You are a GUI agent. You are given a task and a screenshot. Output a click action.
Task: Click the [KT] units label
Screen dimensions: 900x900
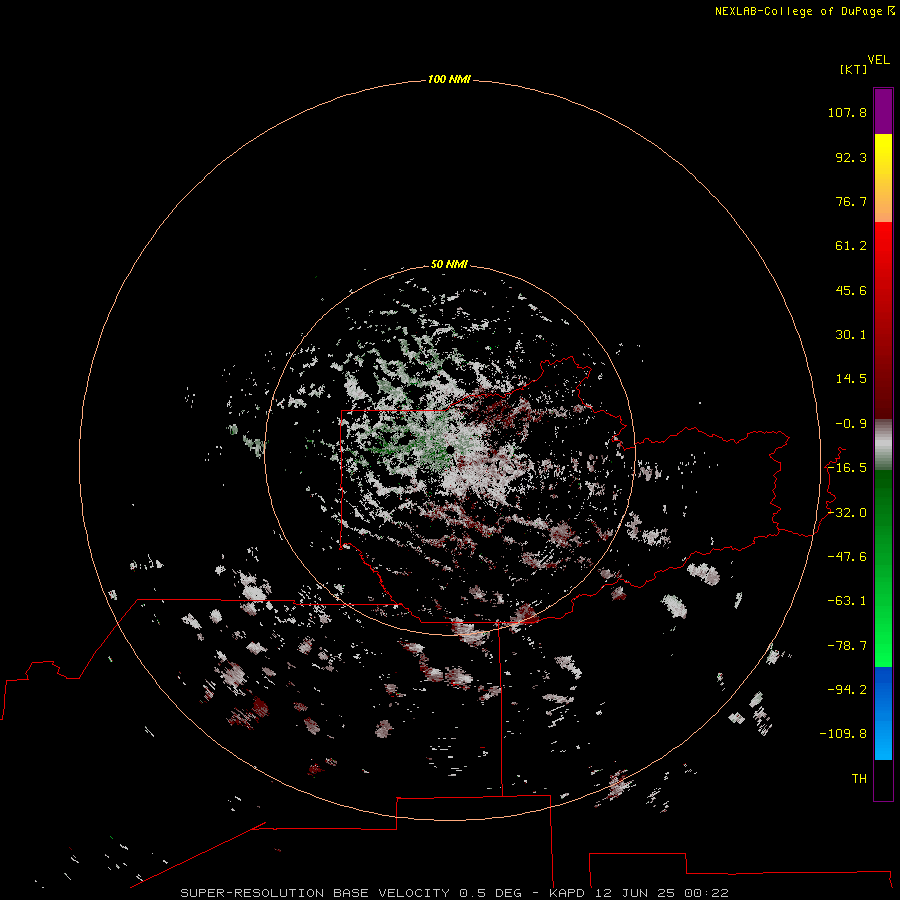(x=854, y=69)
